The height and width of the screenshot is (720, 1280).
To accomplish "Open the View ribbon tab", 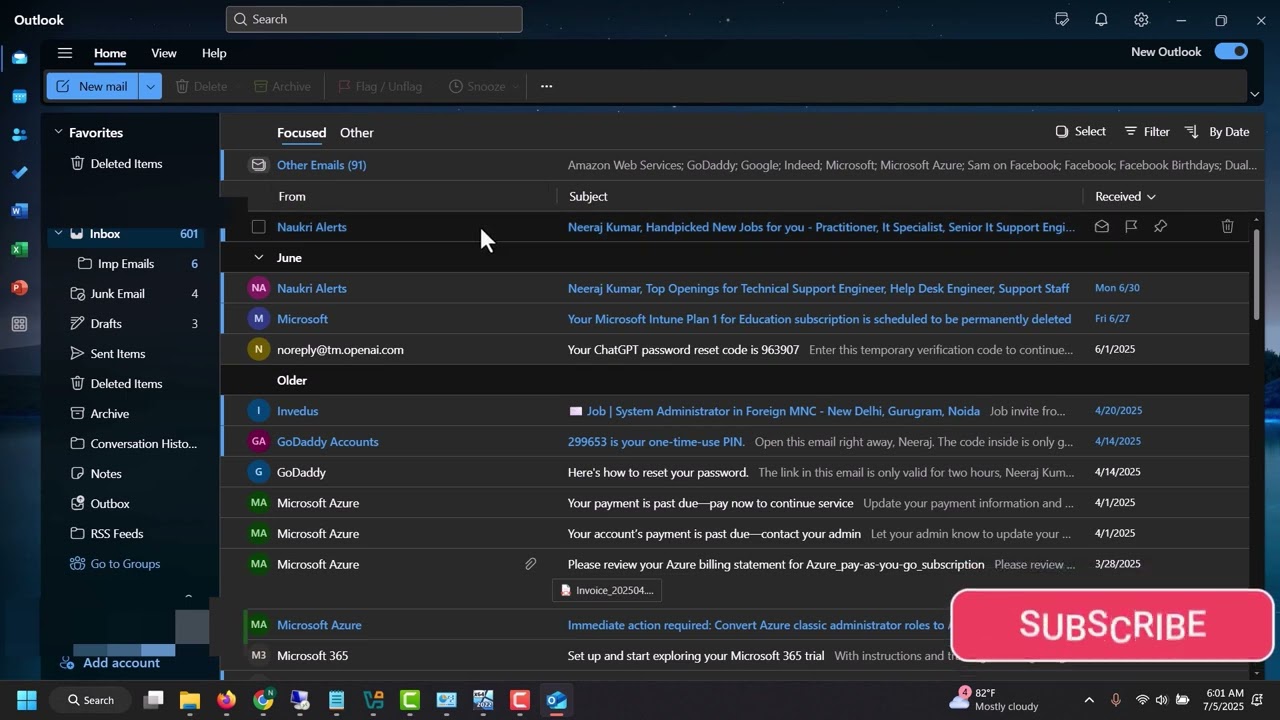I will click(x=164, y=53).
